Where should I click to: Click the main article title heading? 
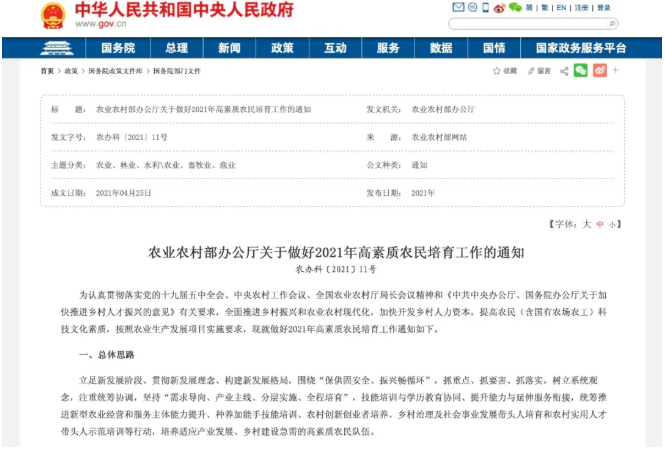point(336,252)
